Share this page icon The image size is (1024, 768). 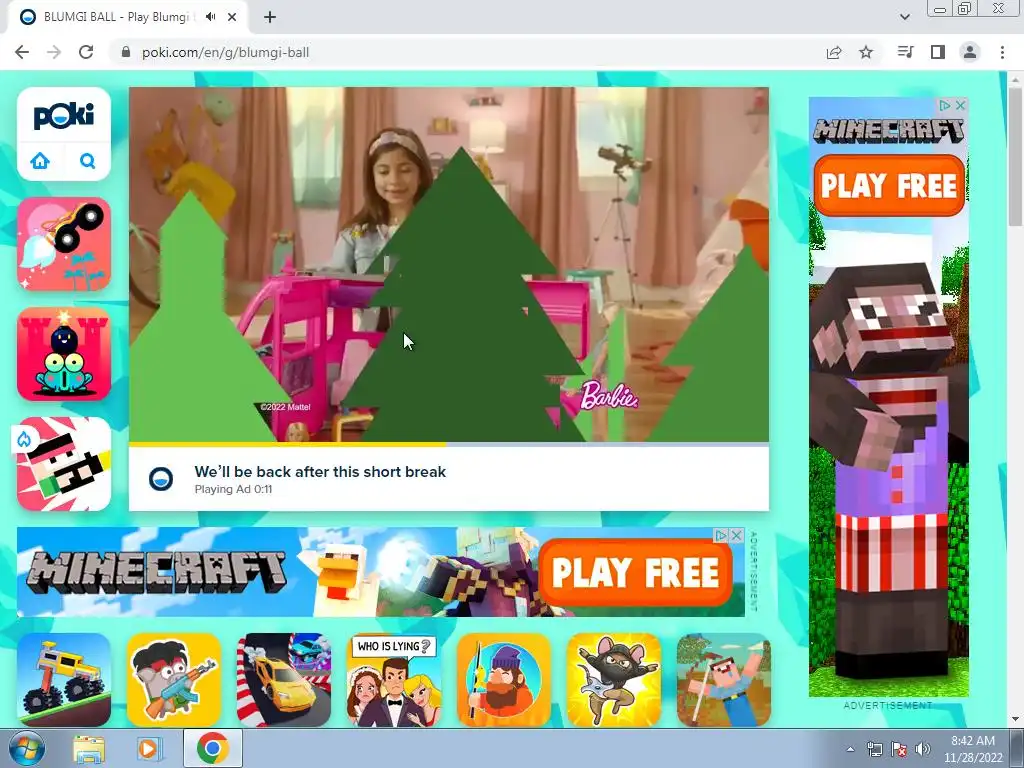(x=834, y=52)
